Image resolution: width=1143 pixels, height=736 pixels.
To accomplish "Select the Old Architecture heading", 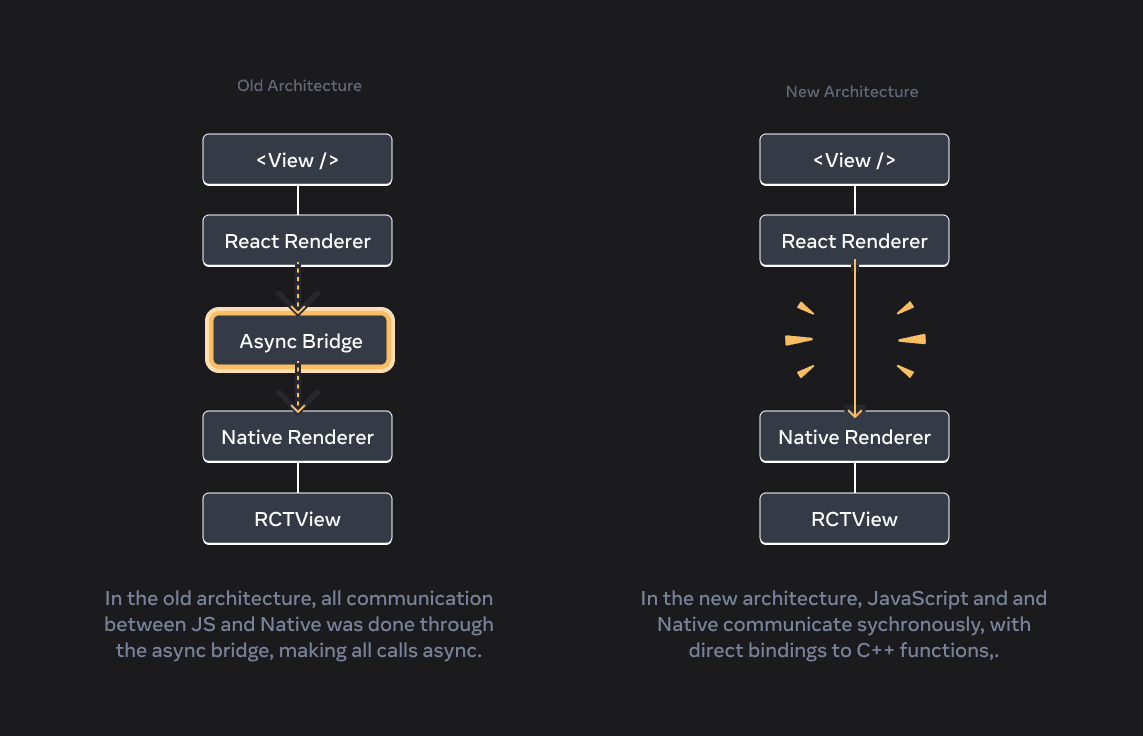I will (x=299, y=85).
